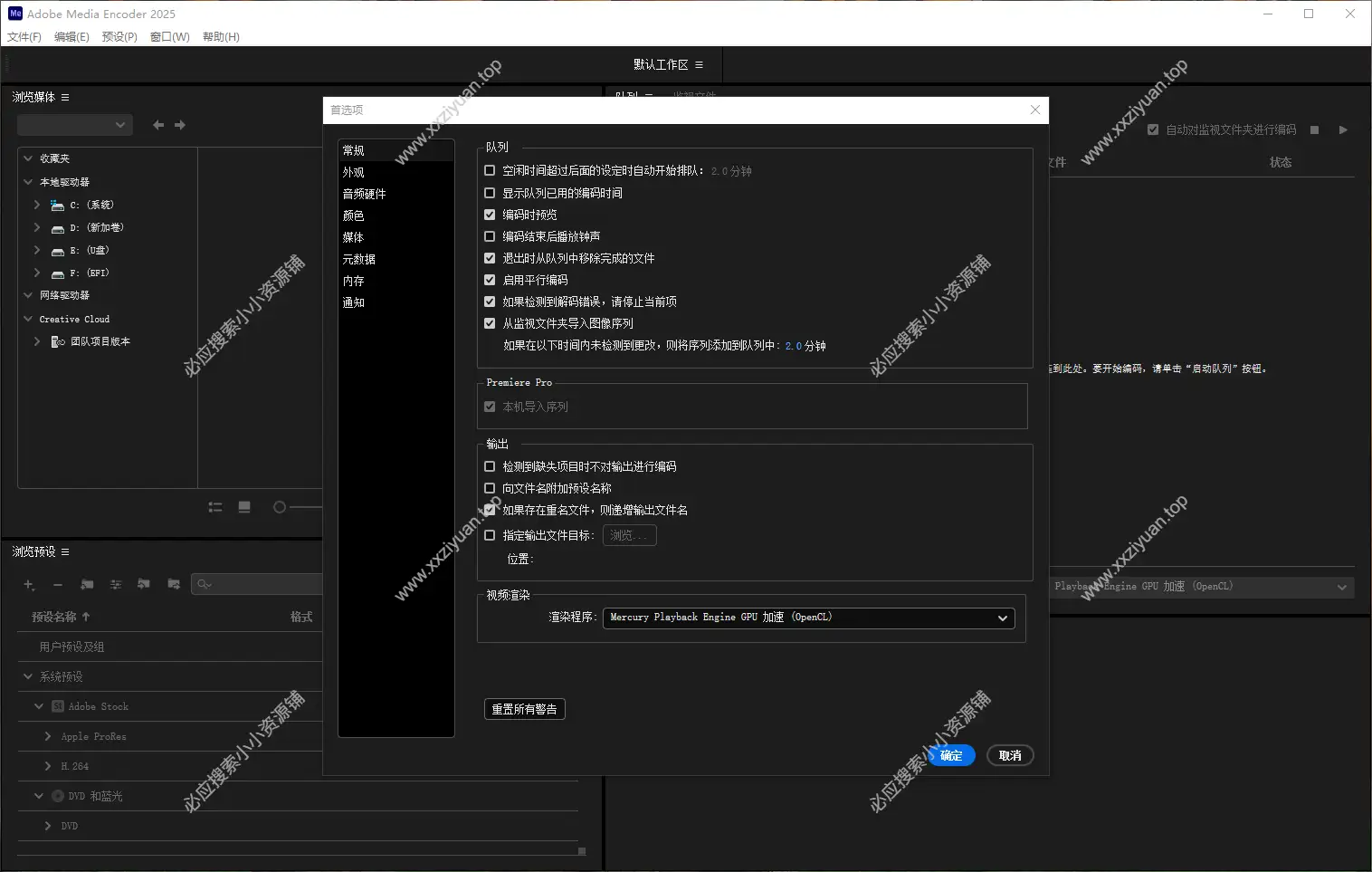Open the 浏览媒体 panel menu icon
This screenshot has height=872, width=1372.
65,97
